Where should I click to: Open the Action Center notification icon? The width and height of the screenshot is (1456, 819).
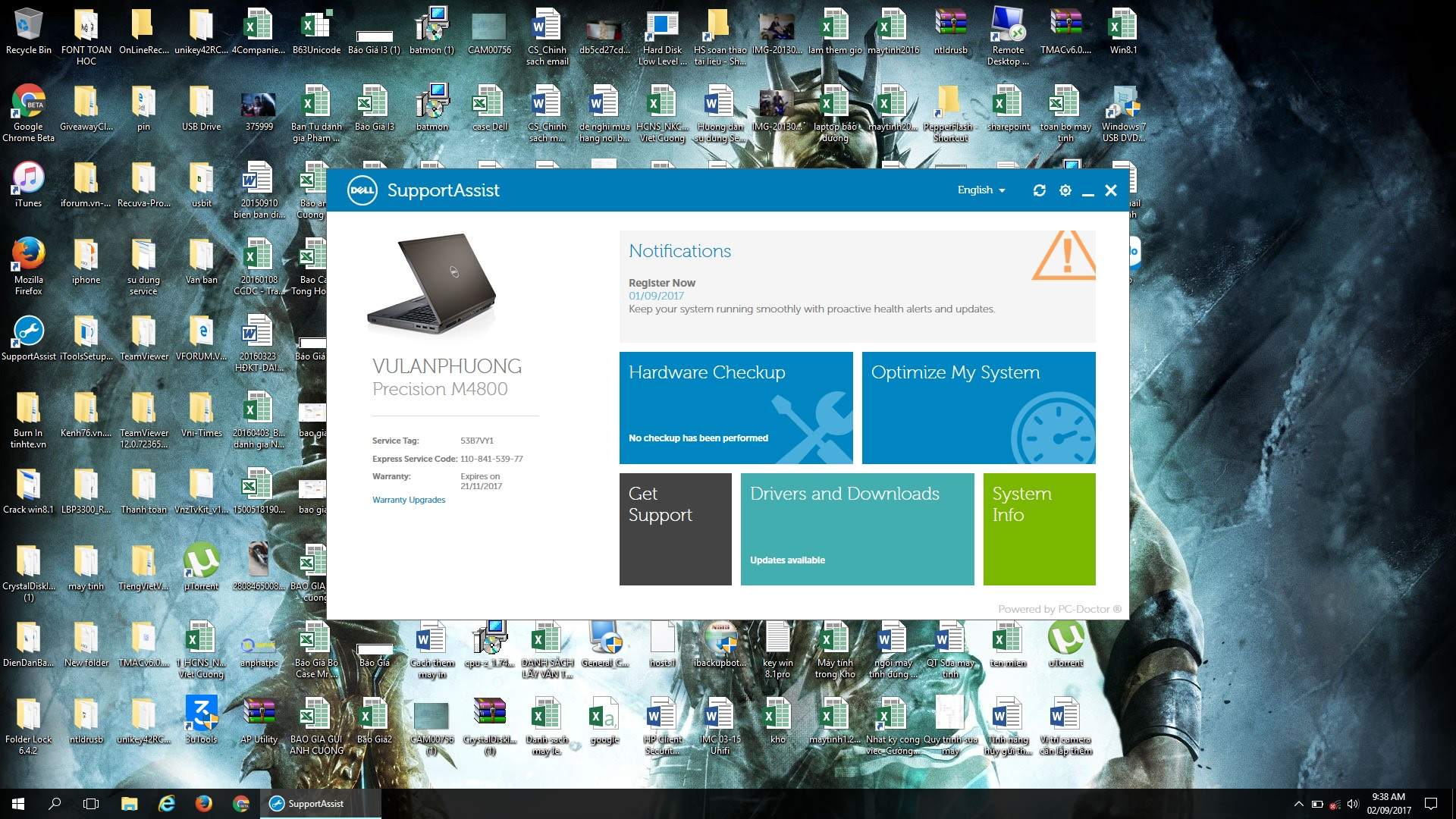pyautogui.click(x=1431, y=804)
